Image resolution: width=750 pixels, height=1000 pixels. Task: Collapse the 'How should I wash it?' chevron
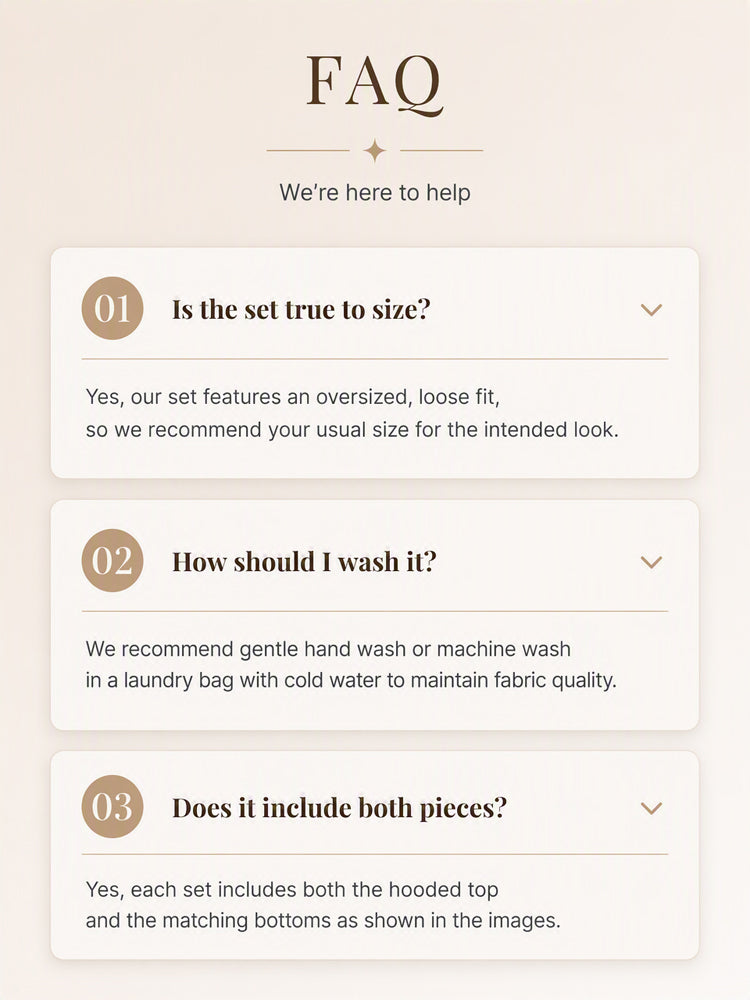[x=651, y=562]
